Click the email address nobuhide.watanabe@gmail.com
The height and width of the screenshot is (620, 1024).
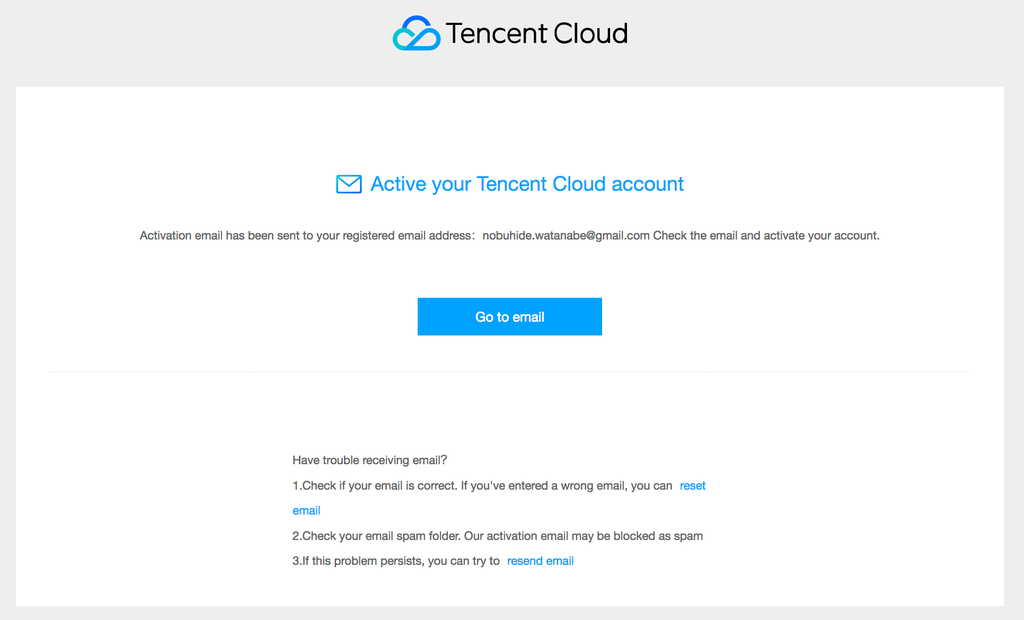566,235
